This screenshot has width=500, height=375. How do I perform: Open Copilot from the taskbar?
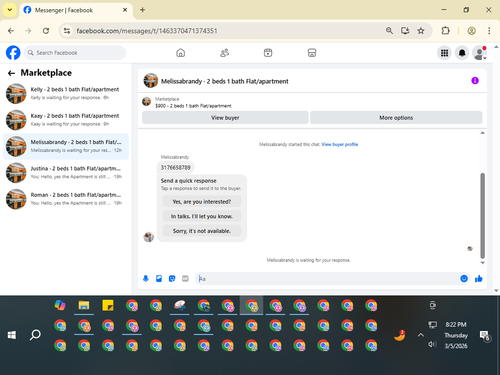(x=60, y=305)
